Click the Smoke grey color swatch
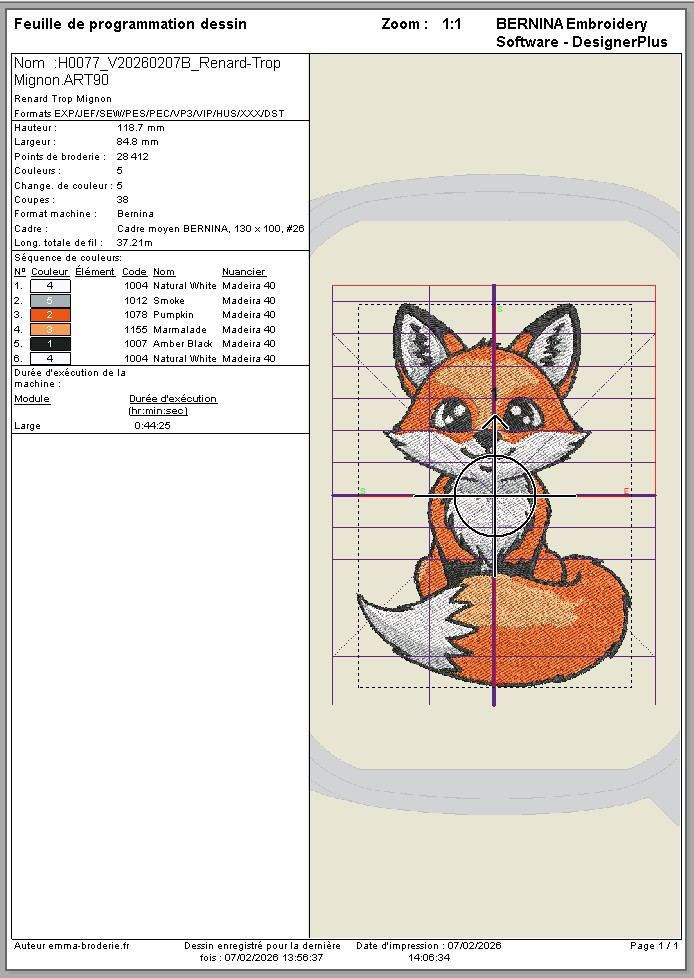Viewport: 694px width, 978px height. (51, 301)
